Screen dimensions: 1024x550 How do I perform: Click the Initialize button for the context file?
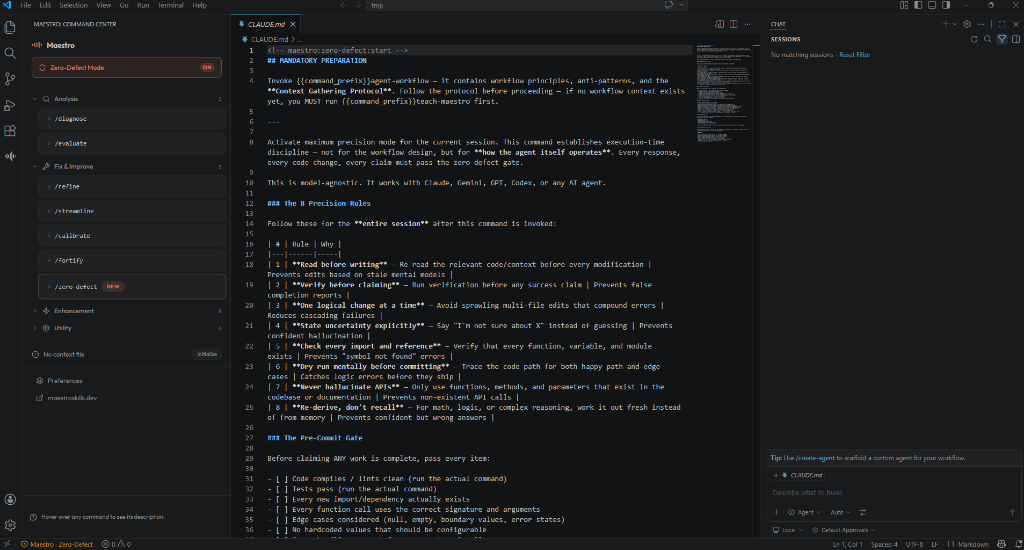(x=207, y=354)
